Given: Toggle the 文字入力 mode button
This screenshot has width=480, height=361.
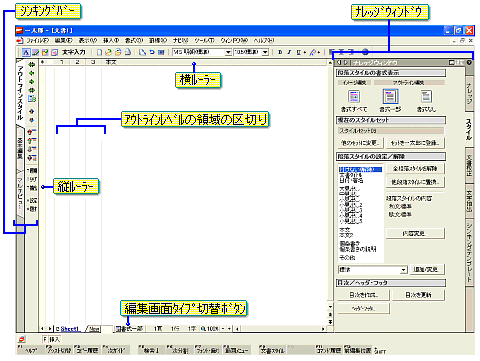Looking at the screenshot, I should [74, 52].
